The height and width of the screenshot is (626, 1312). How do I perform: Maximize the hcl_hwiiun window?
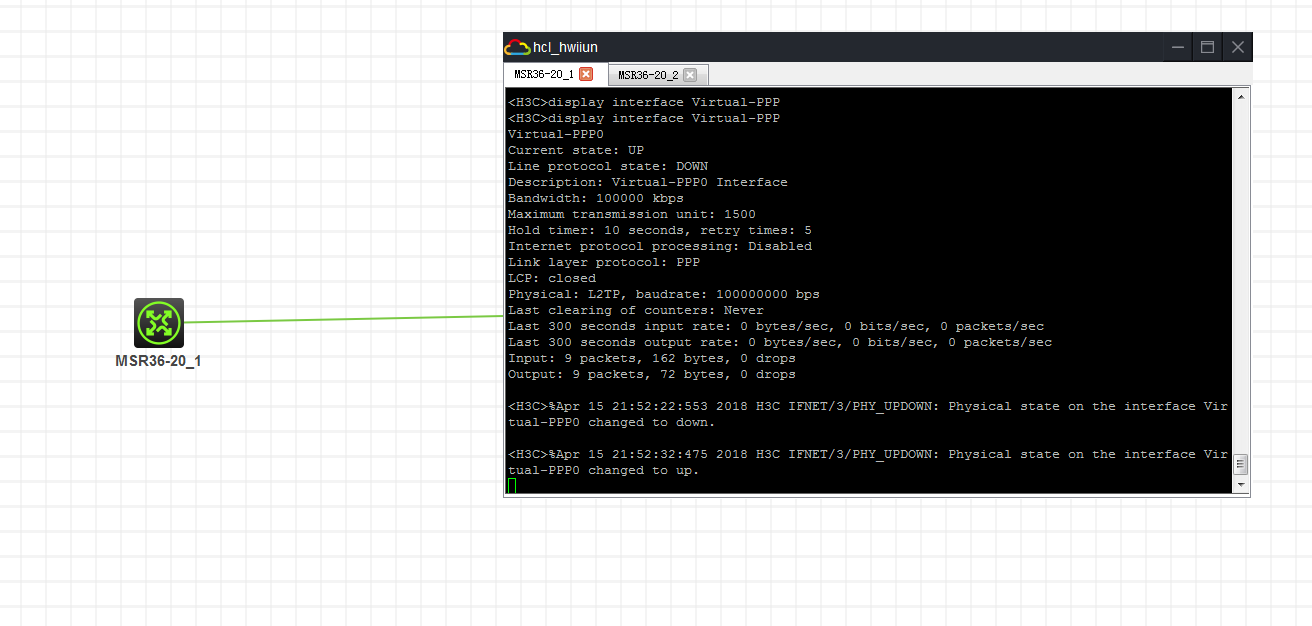pos(1208,47)
